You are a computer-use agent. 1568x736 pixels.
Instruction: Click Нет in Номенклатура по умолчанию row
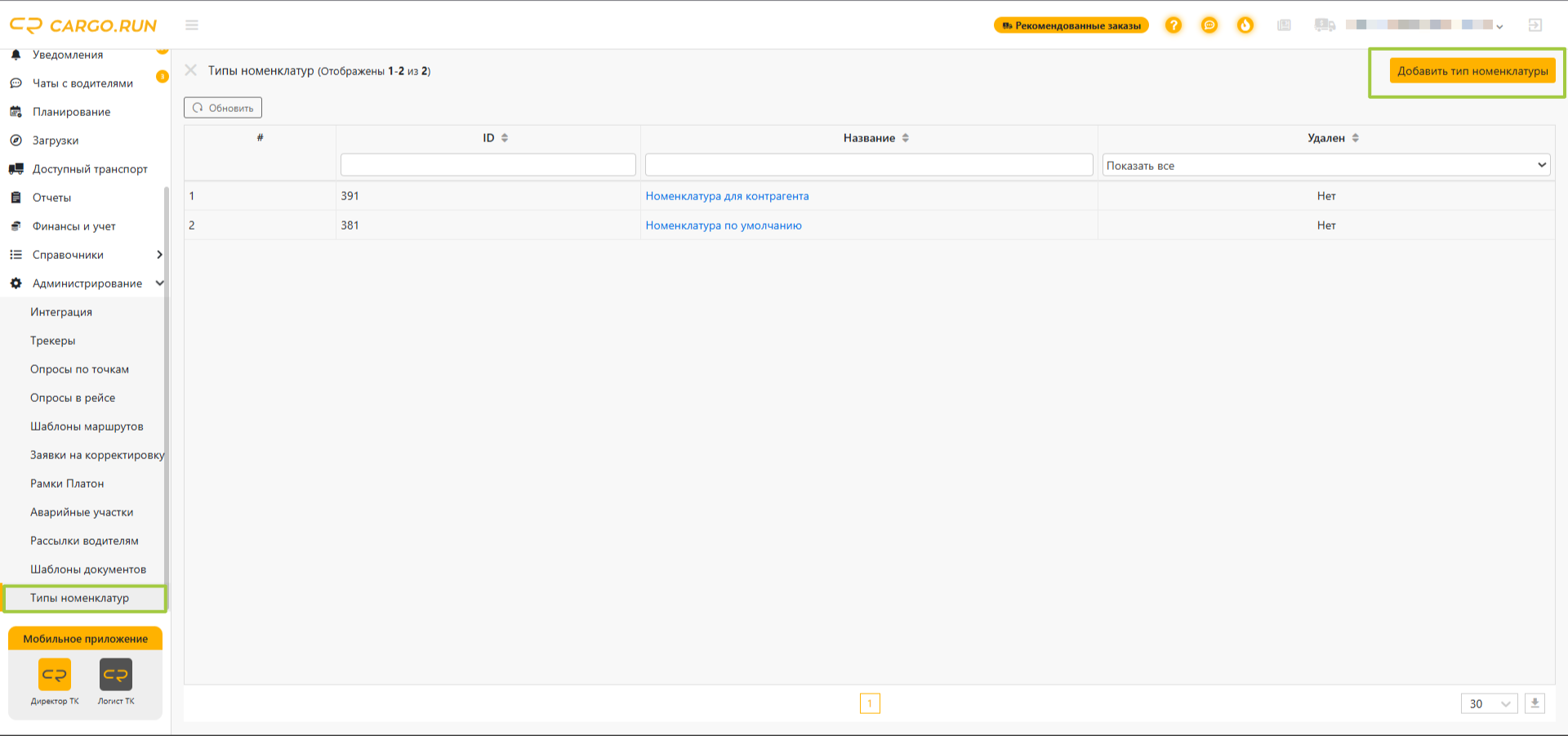click(1326, 225)
